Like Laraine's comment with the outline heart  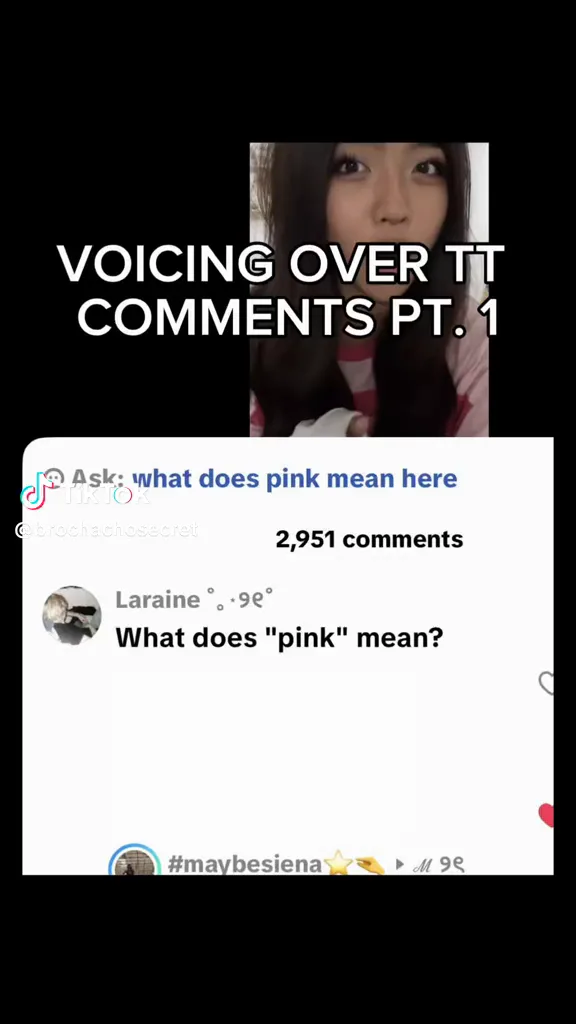[x=546, y=683]
